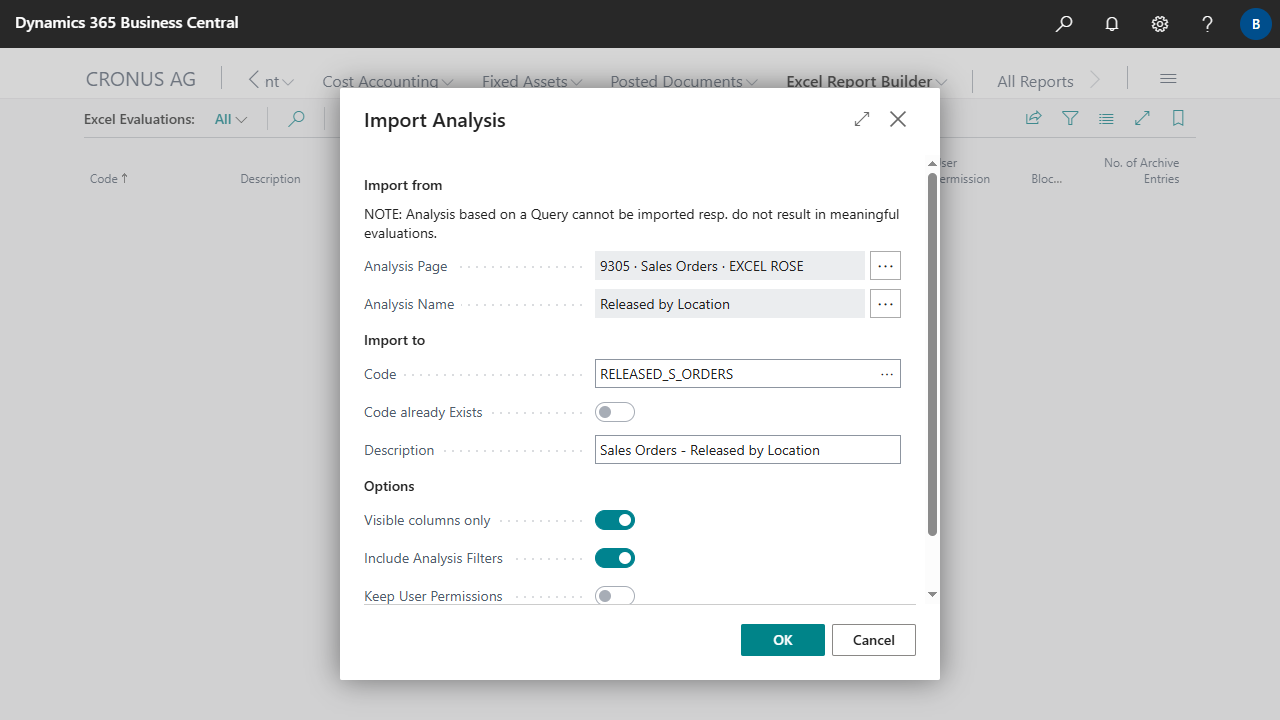Expand the Excel Evaluations All view filter

point(231,119)
